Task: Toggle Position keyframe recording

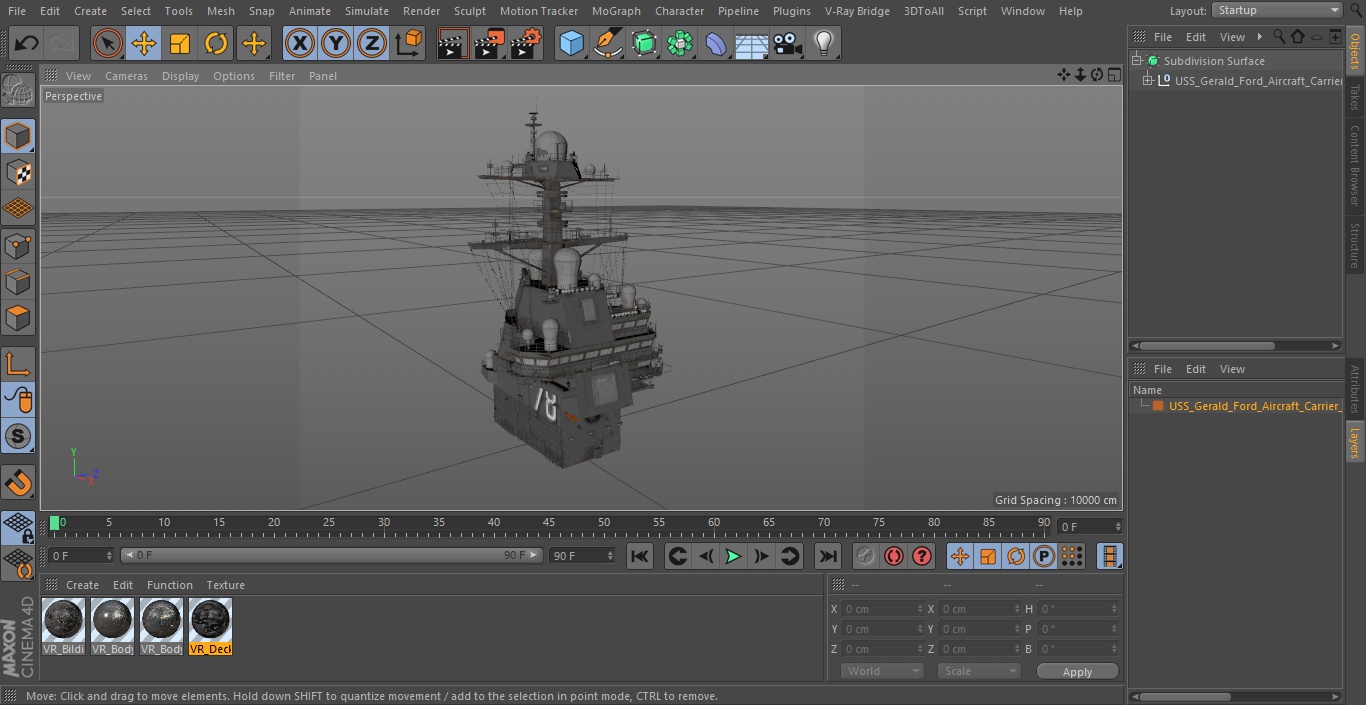Action: 960,556
